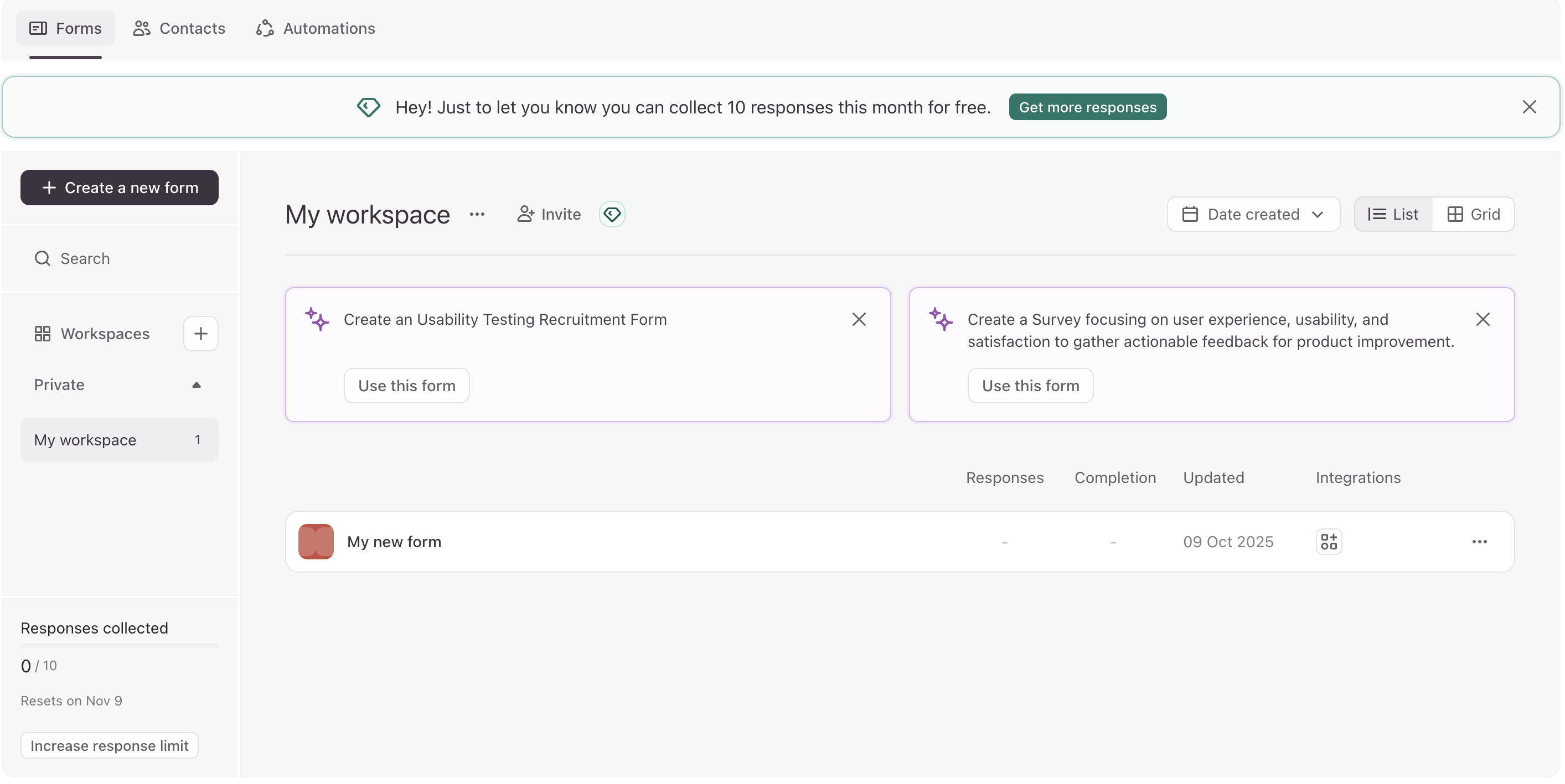1565x784 pixels.
Task: Click the add workspace plus icon
Action: (x=200, y=334)
